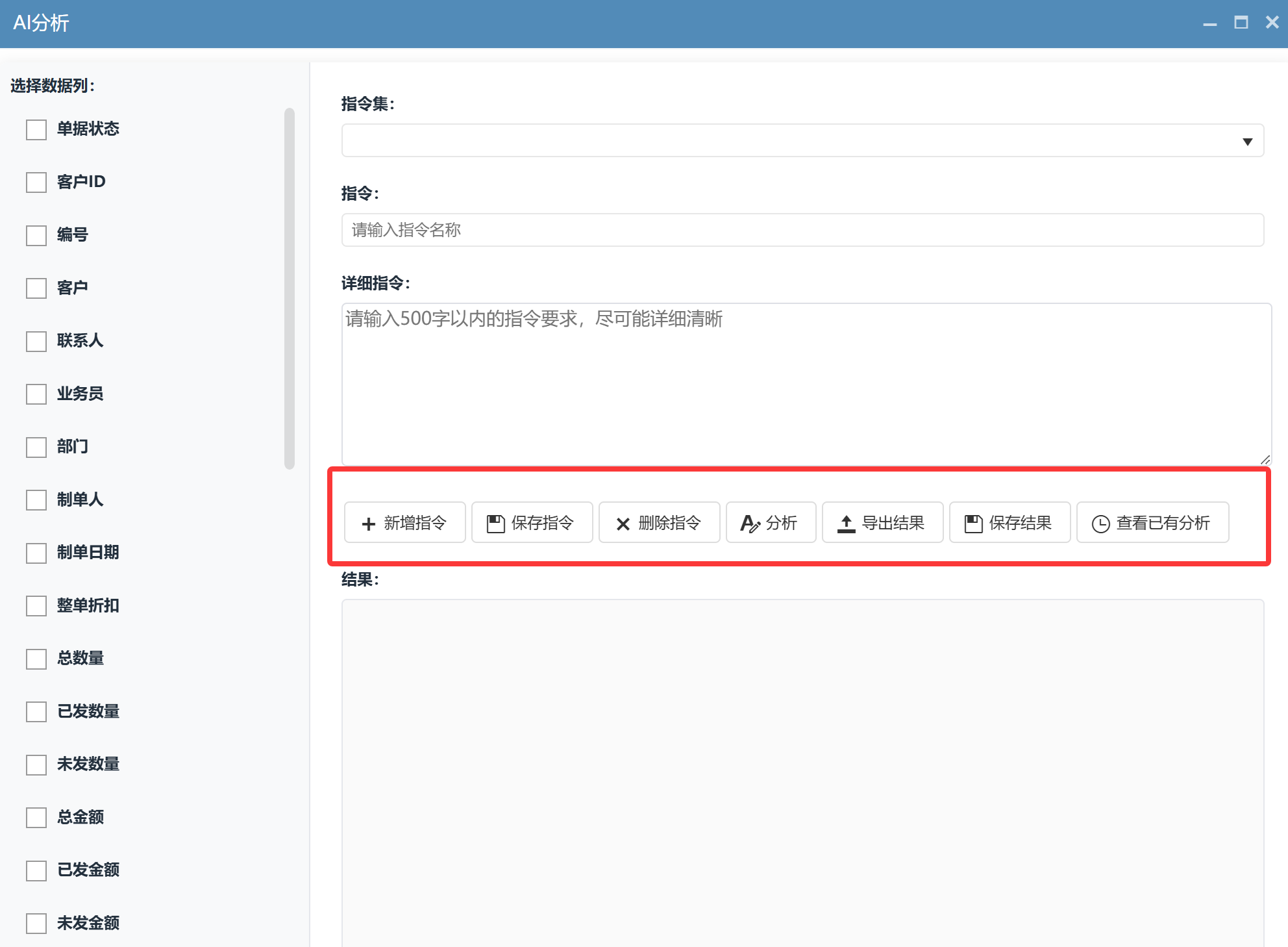Image resolution: width=1288 pixels, height=947 pixels.
Task: Click the clock icon on 查看已有分析
Action: pos(1101,524)
